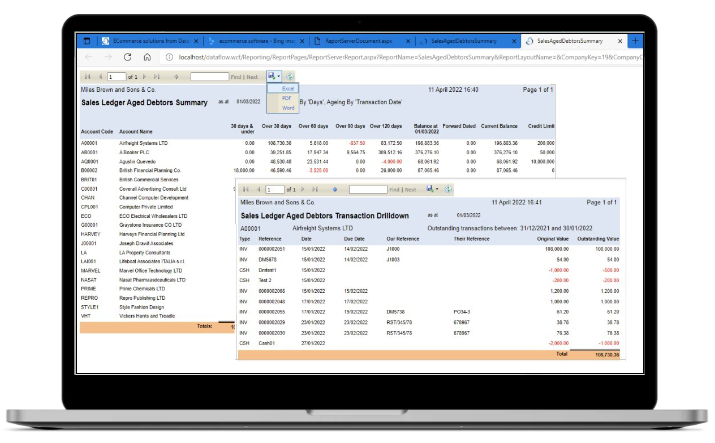Drilldown report: click find text box
The image size is (715, 443).
368,189
